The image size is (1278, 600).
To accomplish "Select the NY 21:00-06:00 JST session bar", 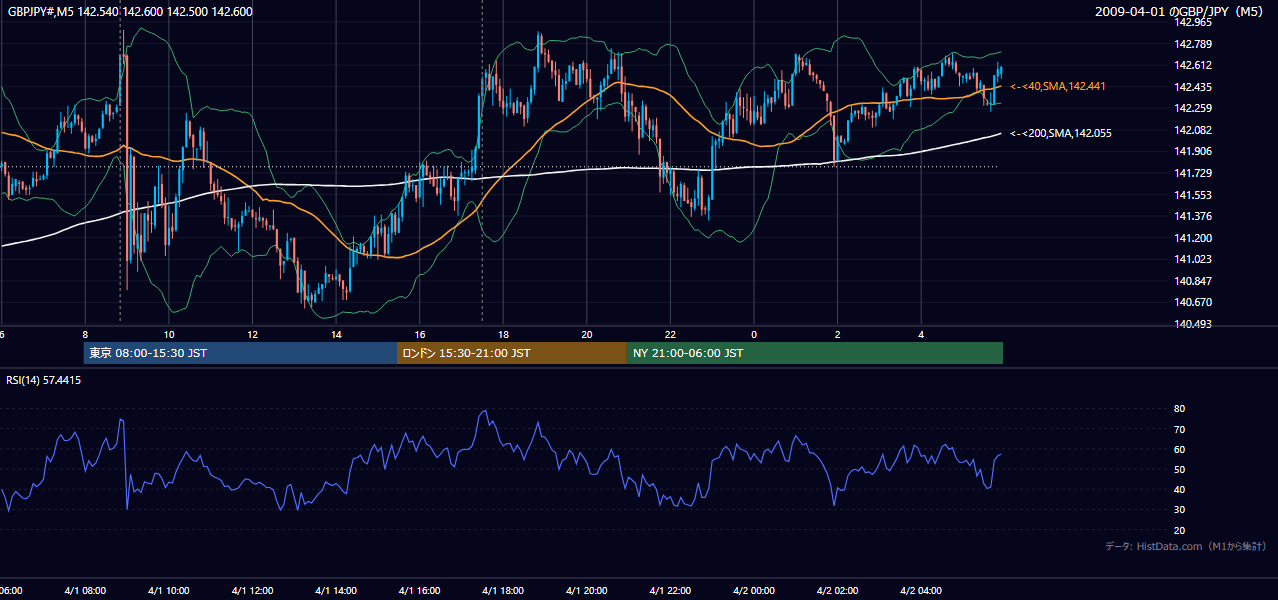I will tap(815, 353).
